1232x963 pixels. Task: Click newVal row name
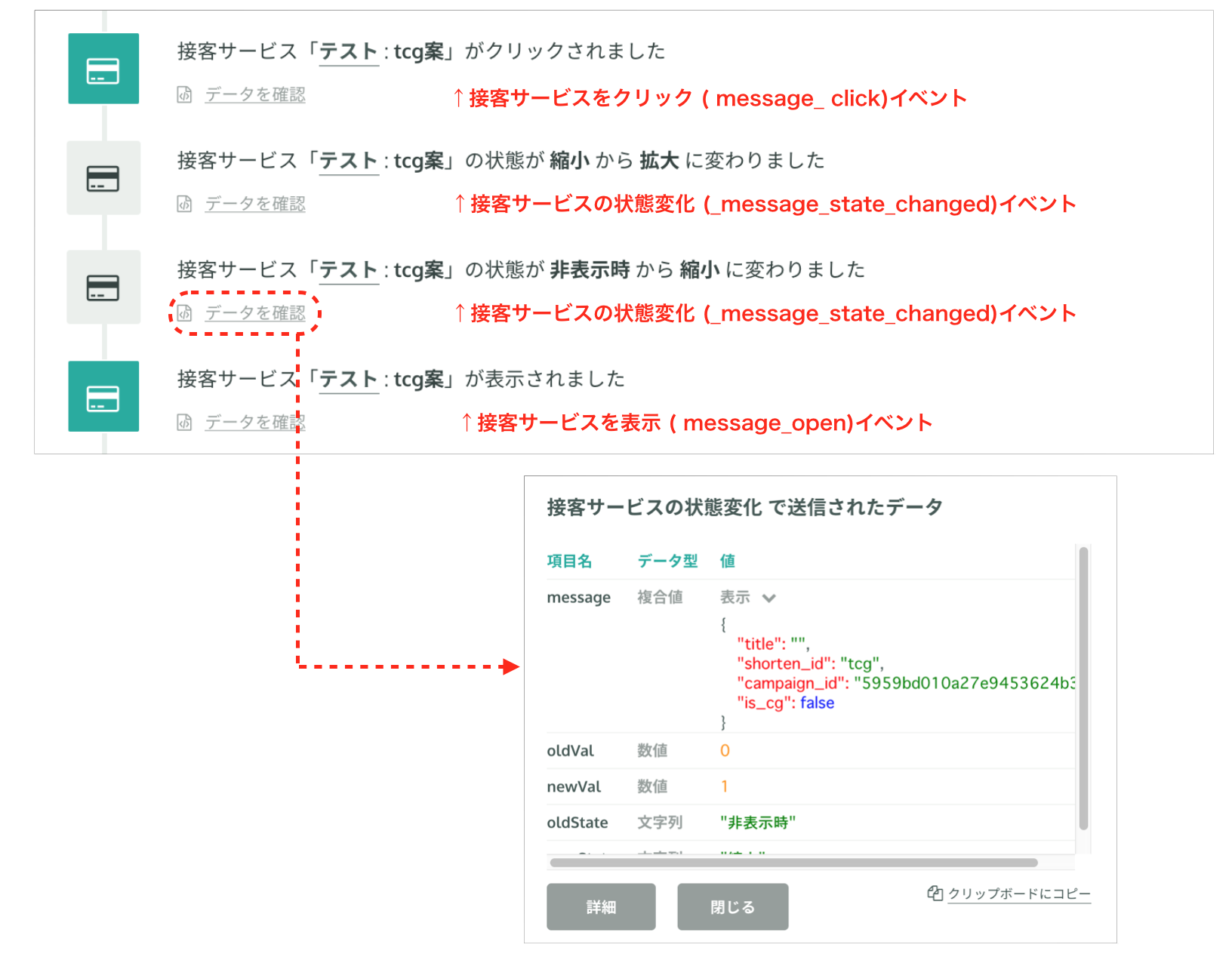(x=574, y=786)
